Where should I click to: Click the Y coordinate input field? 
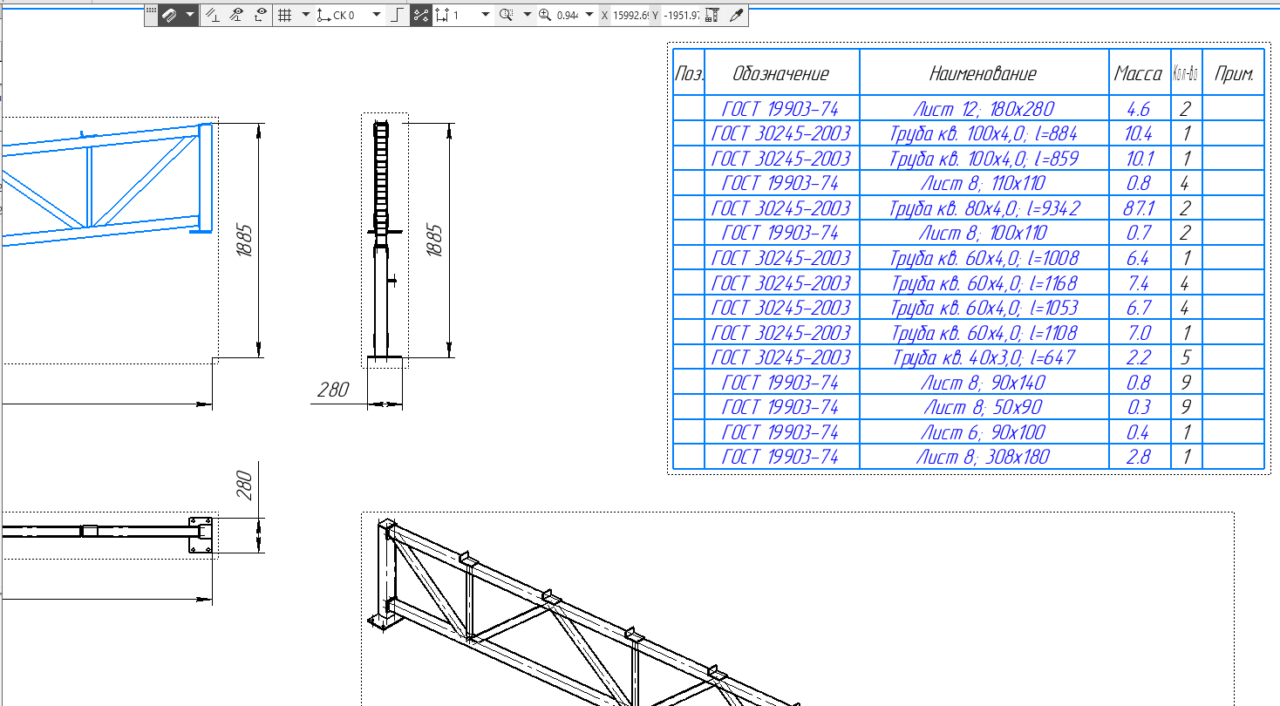682,15
